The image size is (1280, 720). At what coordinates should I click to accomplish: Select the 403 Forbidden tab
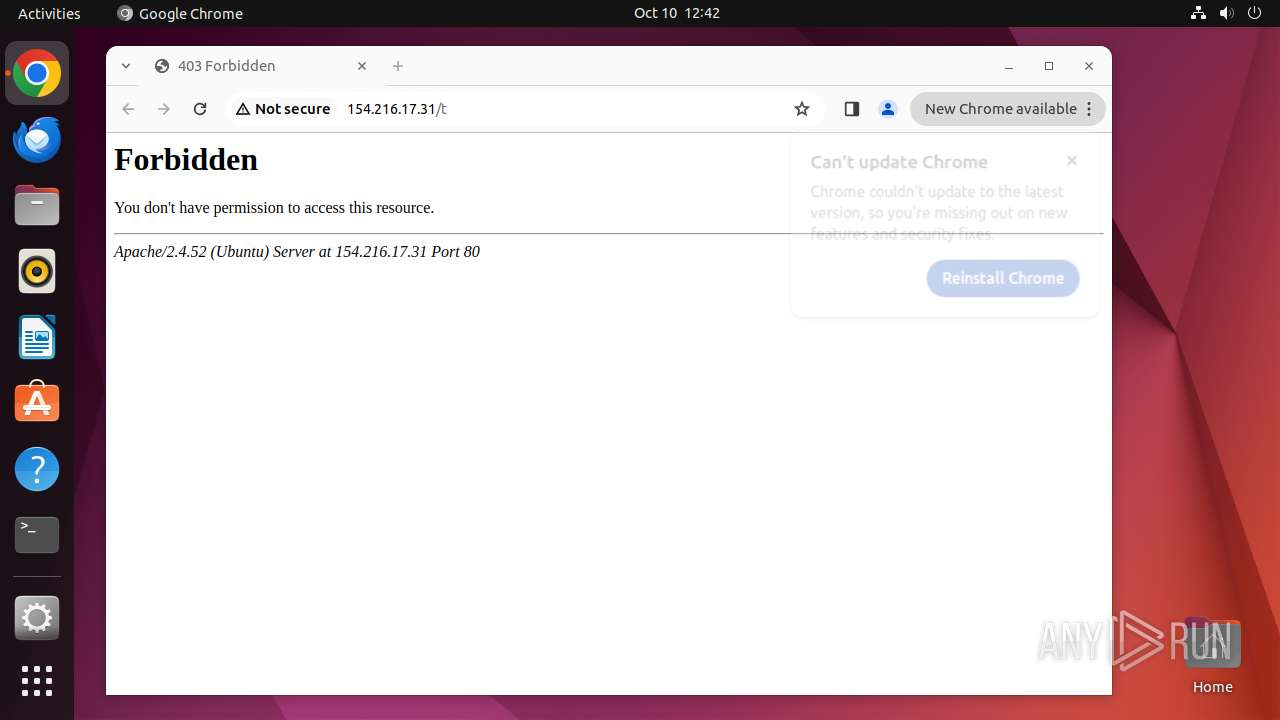point(260,66)
